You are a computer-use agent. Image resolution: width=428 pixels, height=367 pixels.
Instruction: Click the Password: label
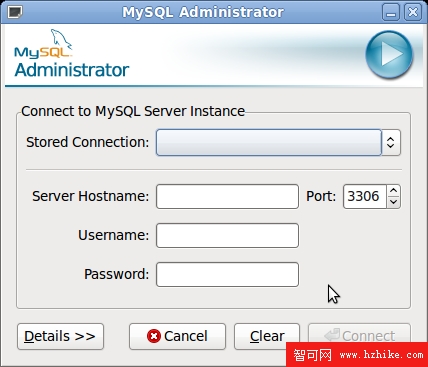pos(116,274)
